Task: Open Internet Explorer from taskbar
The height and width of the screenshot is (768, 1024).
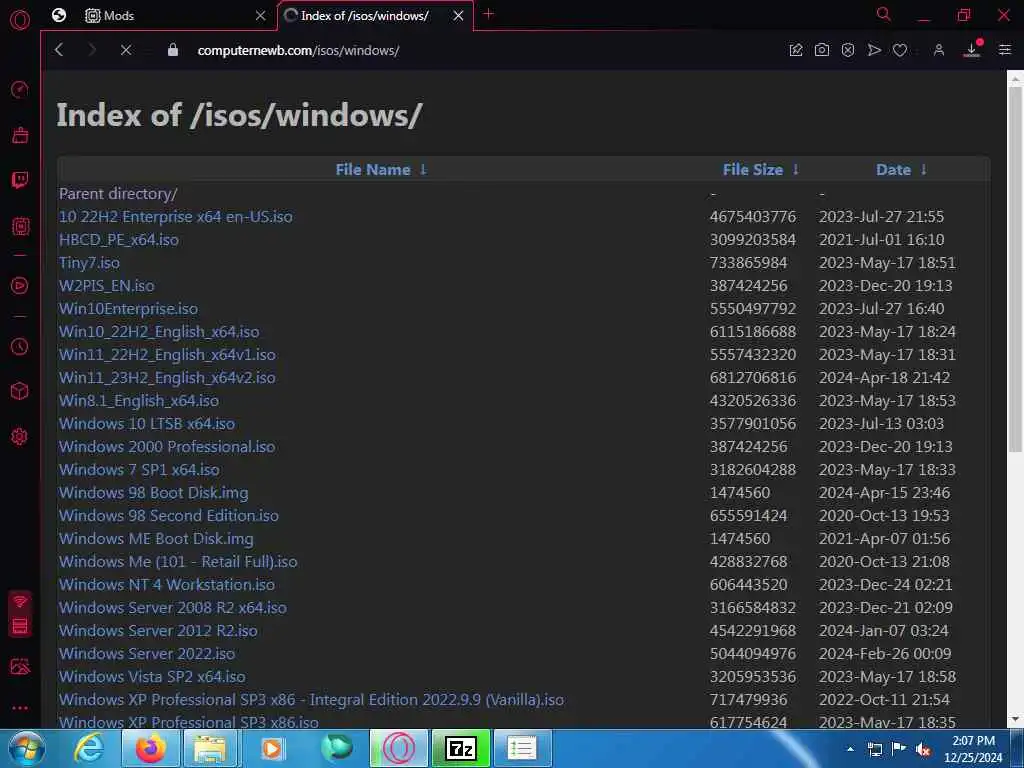Action: point(89,748)
